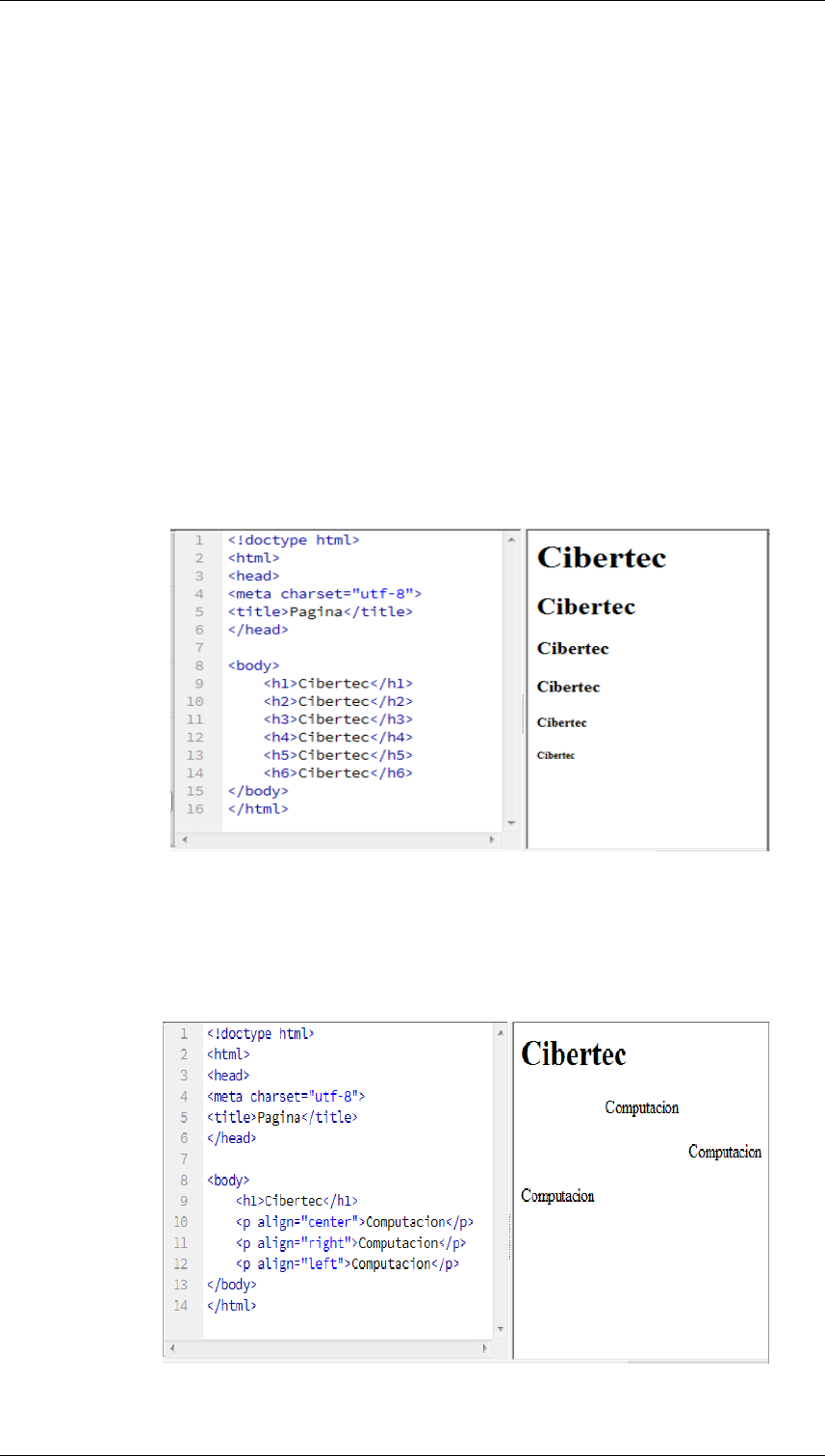Click the largest Cibertec heading in the six-heading preview
825x1456 pixels.
[x=602, y=557]
